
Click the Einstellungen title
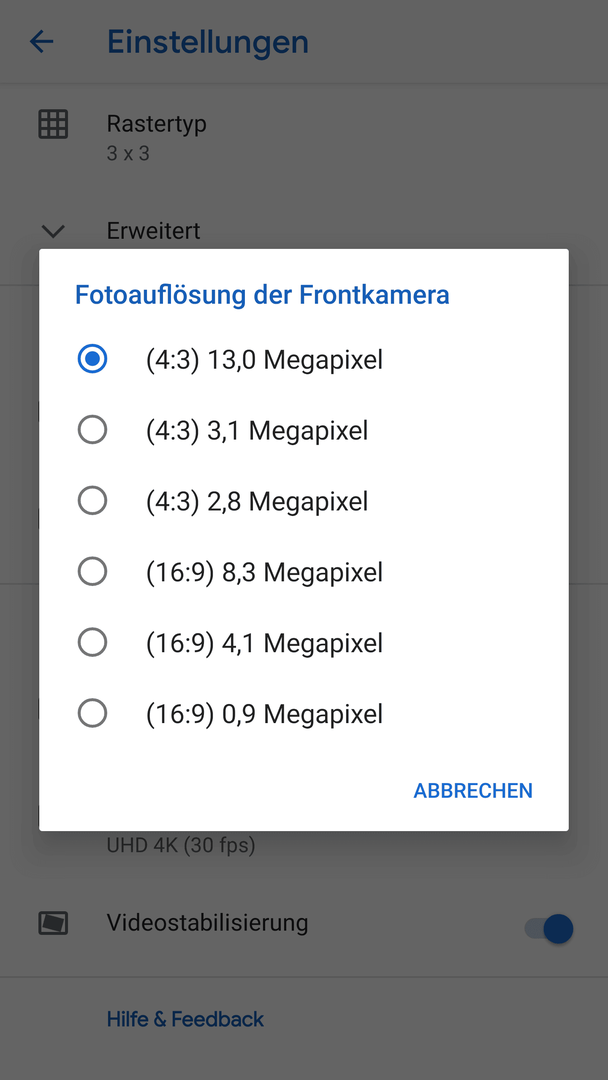click(x=208, y=43)
